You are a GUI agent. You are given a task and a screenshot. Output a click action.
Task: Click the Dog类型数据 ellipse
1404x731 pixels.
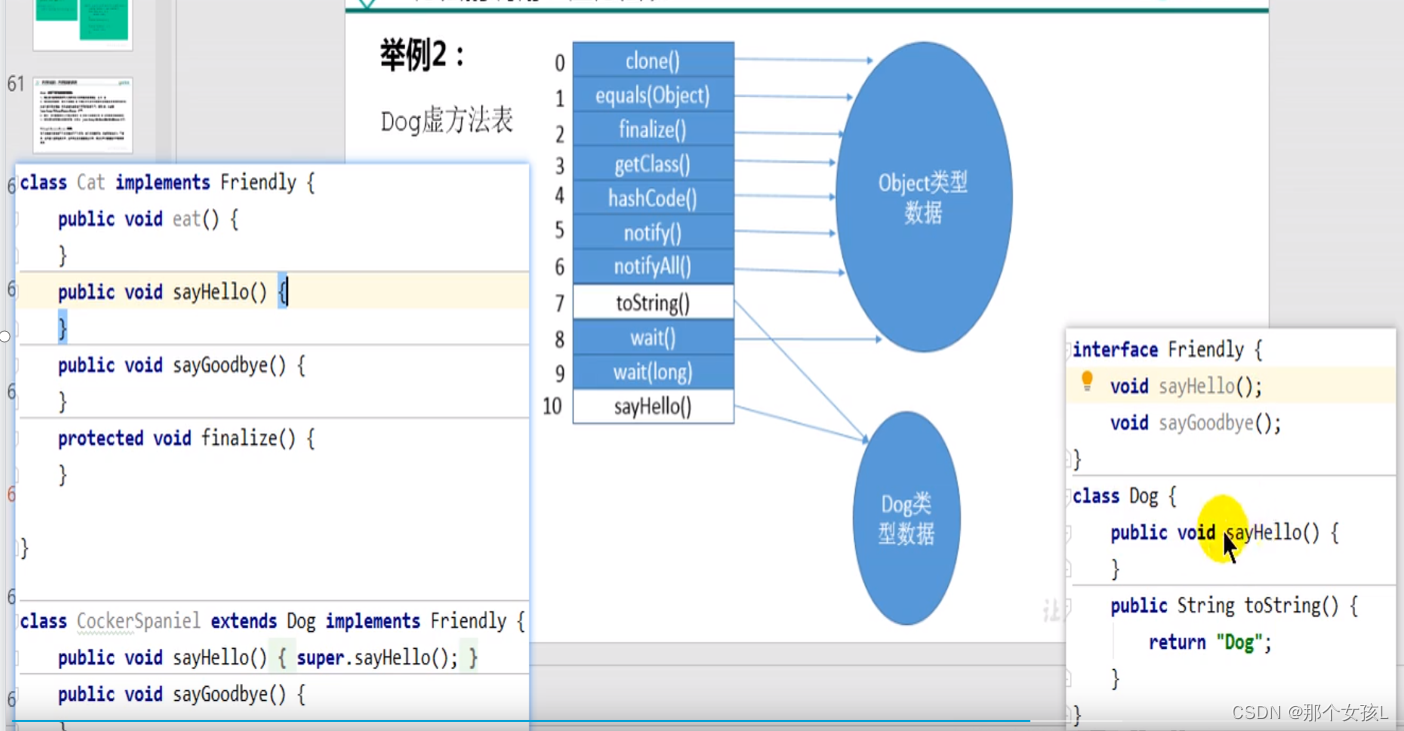tap(907, 518)
